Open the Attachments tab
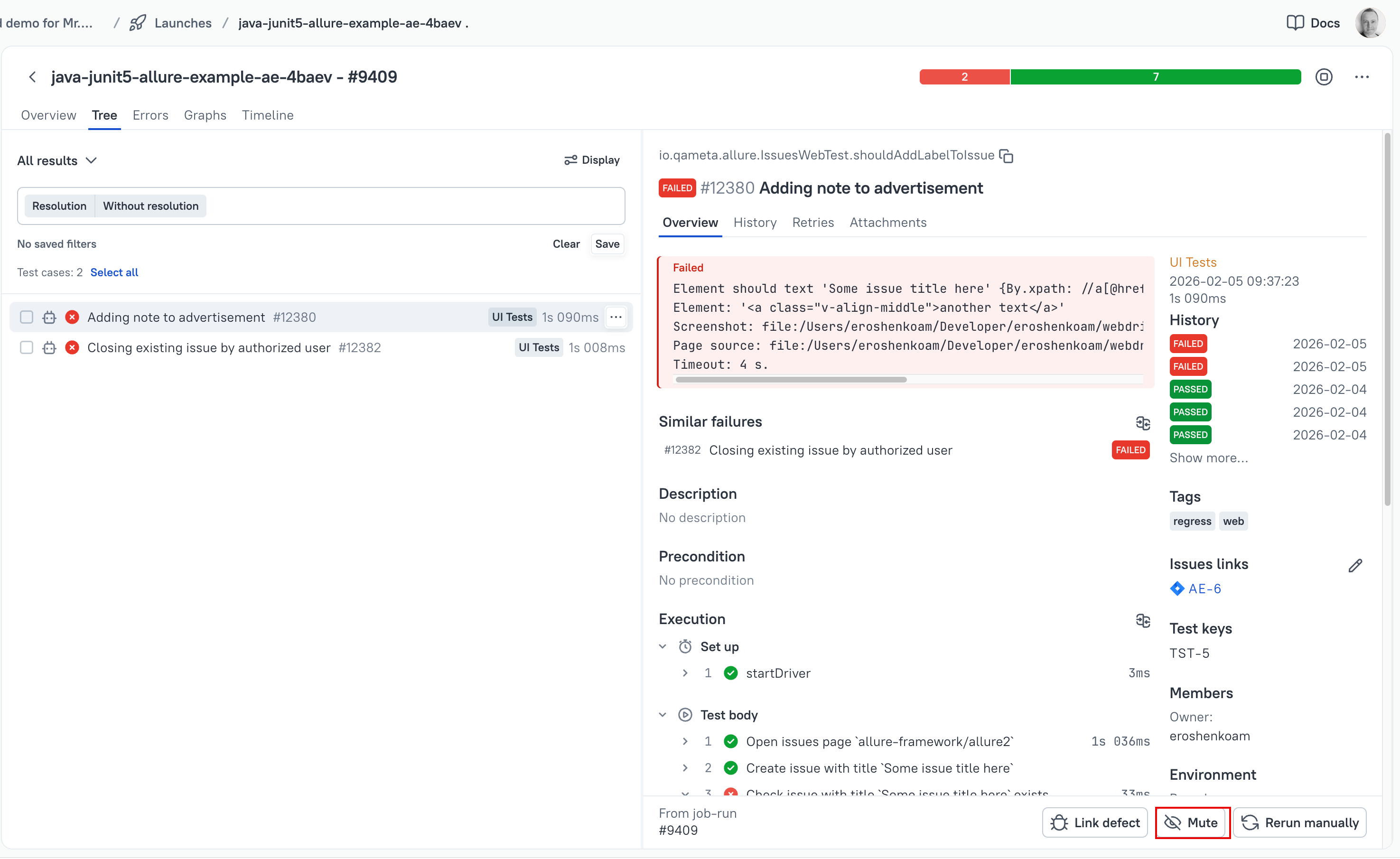1400x859 pixels. 887,223
